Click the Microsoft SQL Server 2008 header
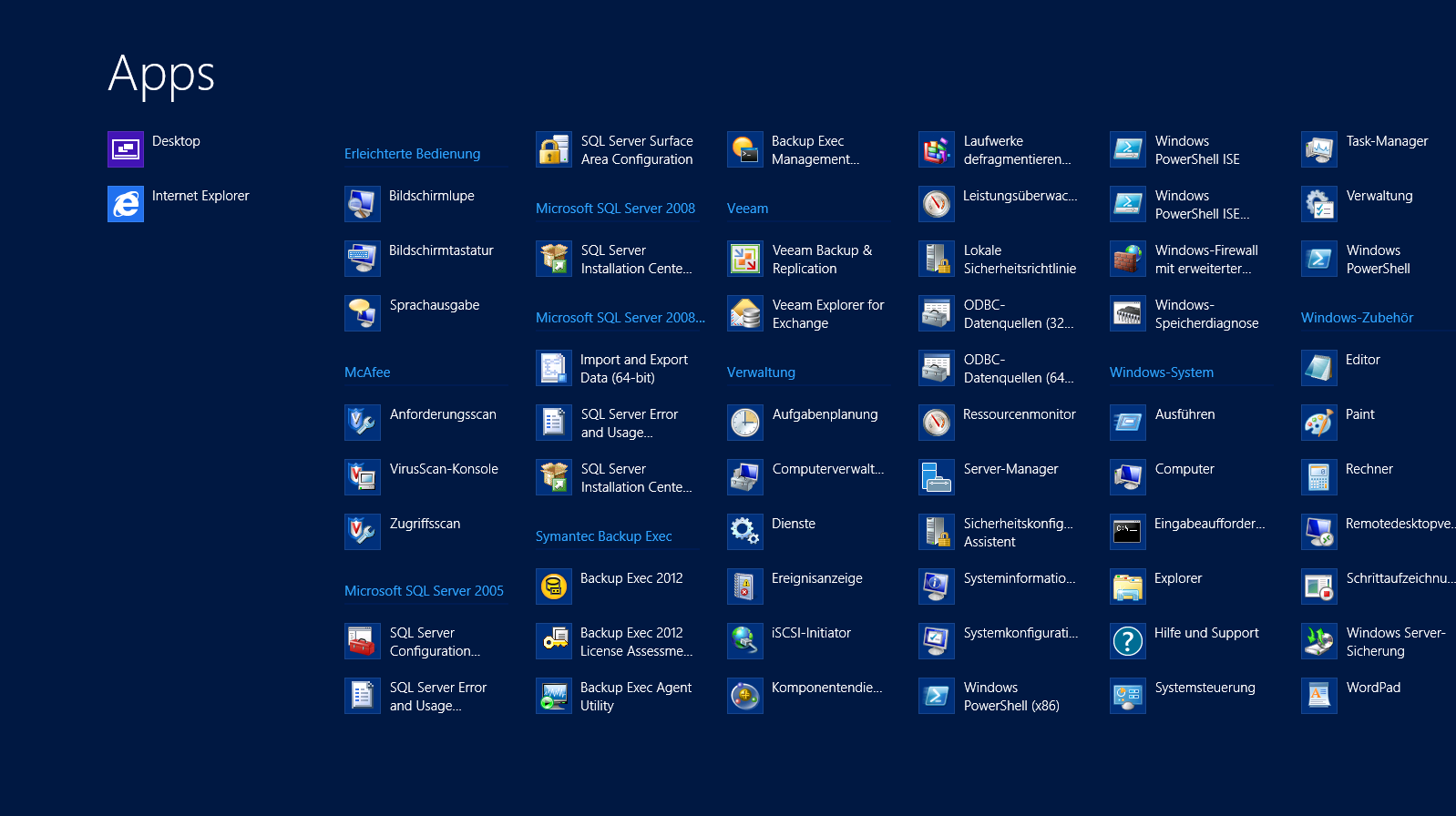 [x=615, y=209]
